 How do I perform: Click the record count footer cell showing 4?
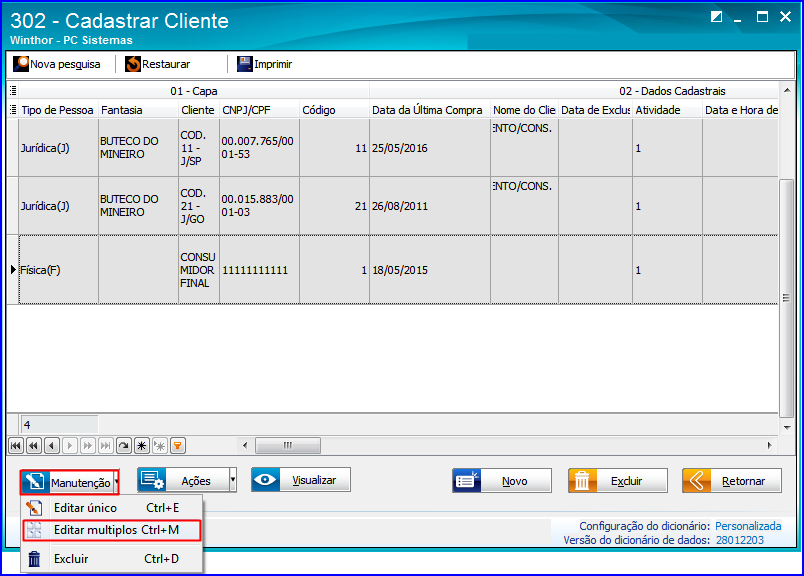(x=59, y=425)
